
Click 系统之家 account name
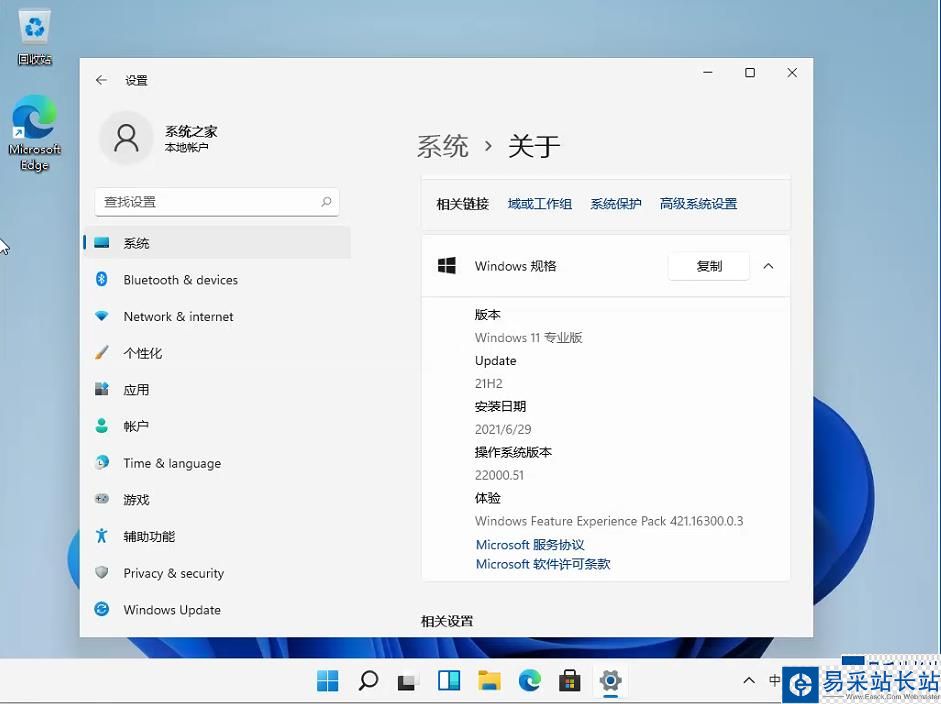click(191, 131)
